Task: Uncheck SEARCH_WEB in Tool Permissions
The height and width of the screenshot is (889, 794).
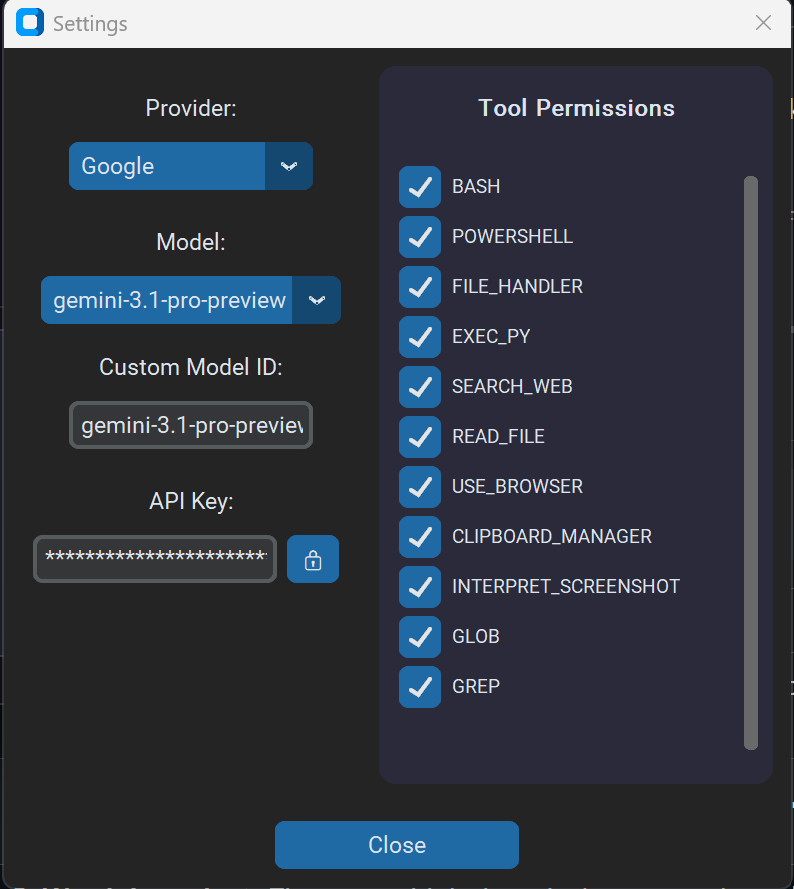Action: pyautogui.click(x=419, y=387)
